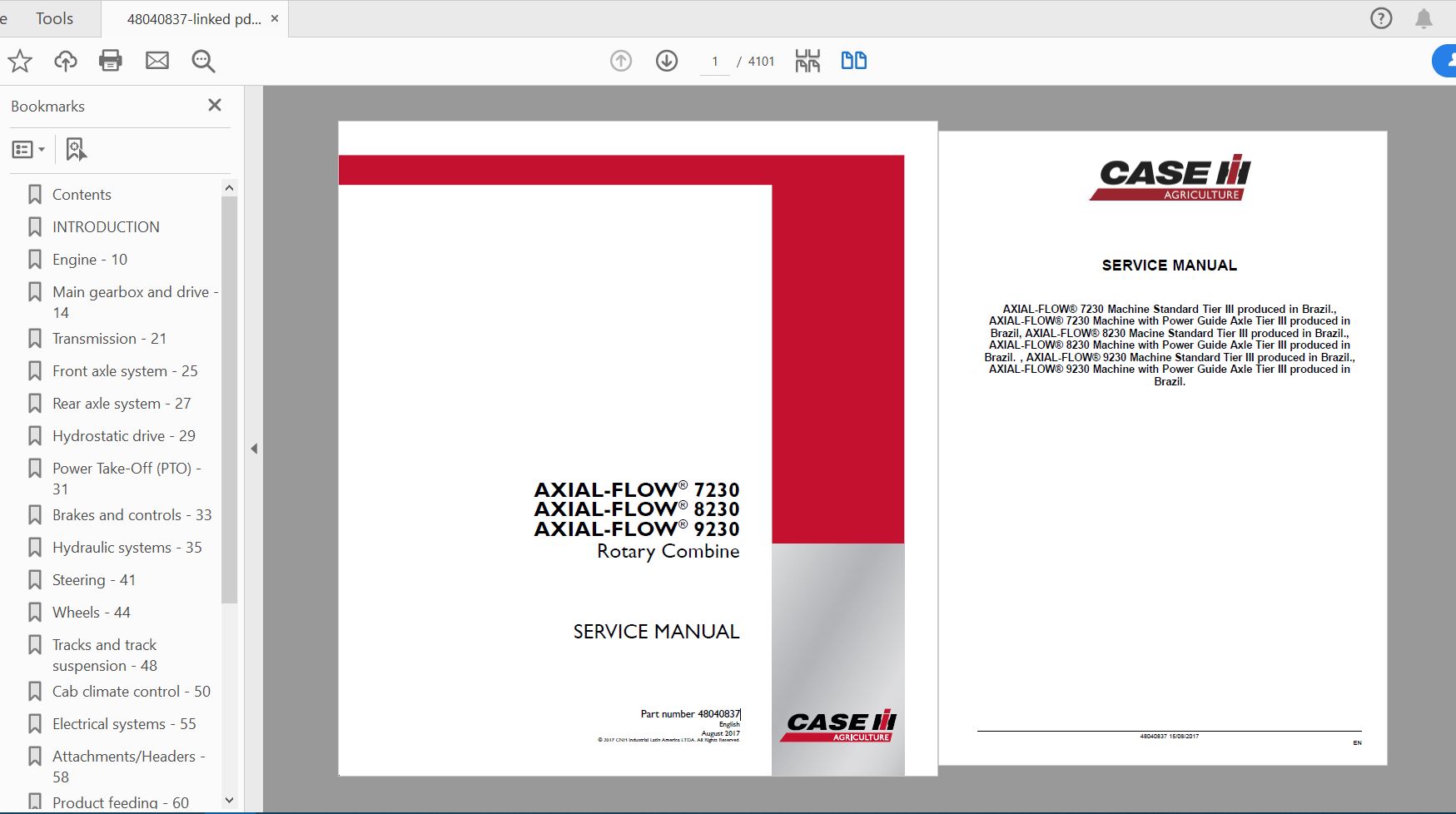The height and width of the screenshot is (814, 1456).
Task: Open the Tools tab
Action: [54, 18]
